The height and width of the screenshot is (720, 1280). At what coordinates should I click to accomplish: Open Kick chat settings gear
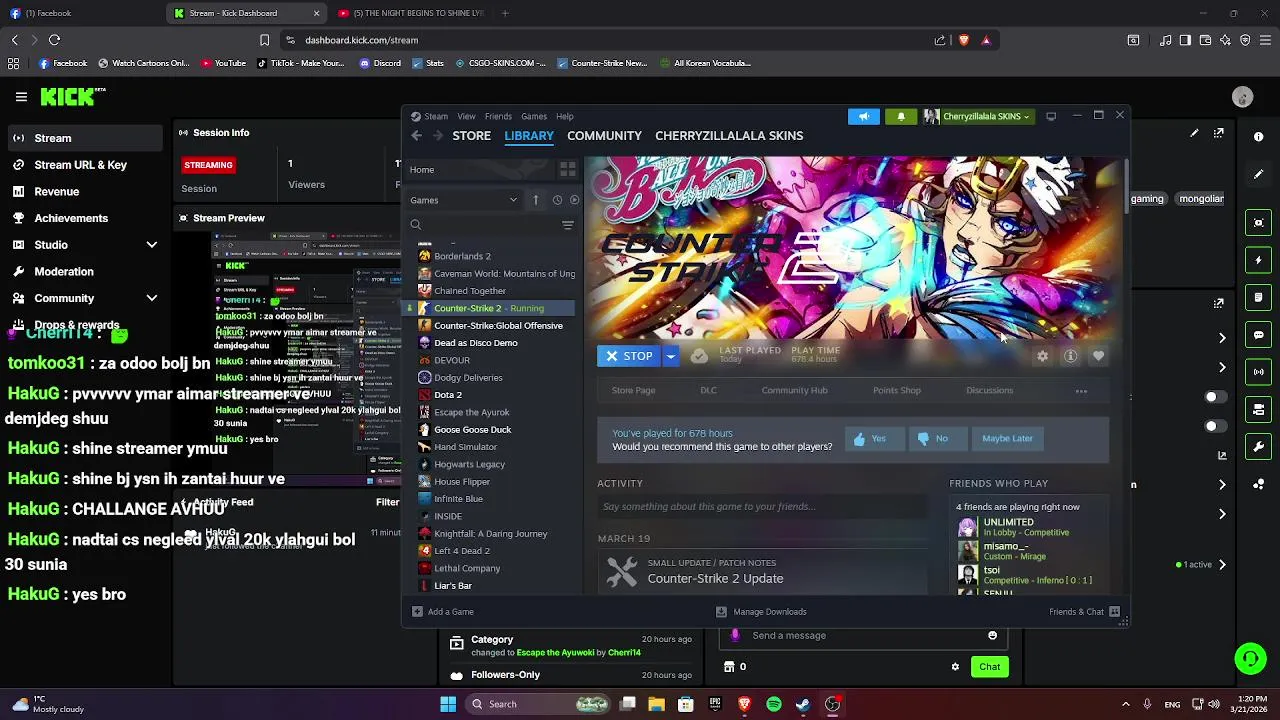[x=955, y=667]
